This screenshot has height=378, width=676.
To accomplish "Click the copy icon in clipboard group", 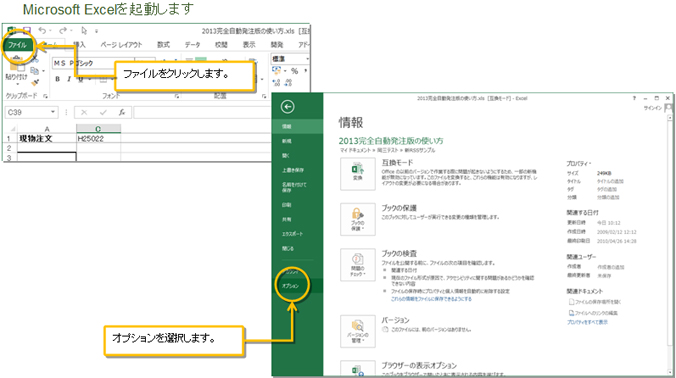I will 34,71.
